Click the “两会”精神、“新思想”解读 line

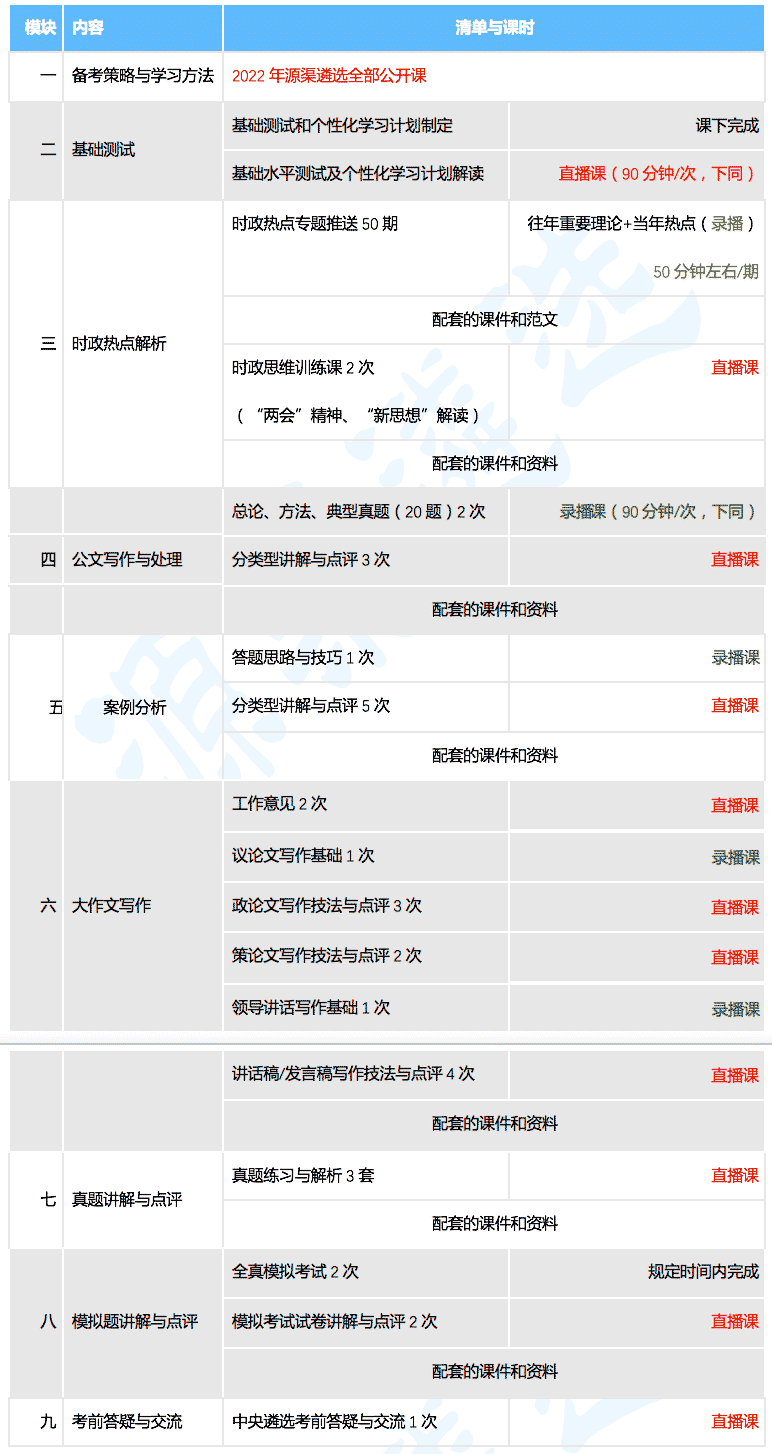pyautogui.click(x=358, y=416)
